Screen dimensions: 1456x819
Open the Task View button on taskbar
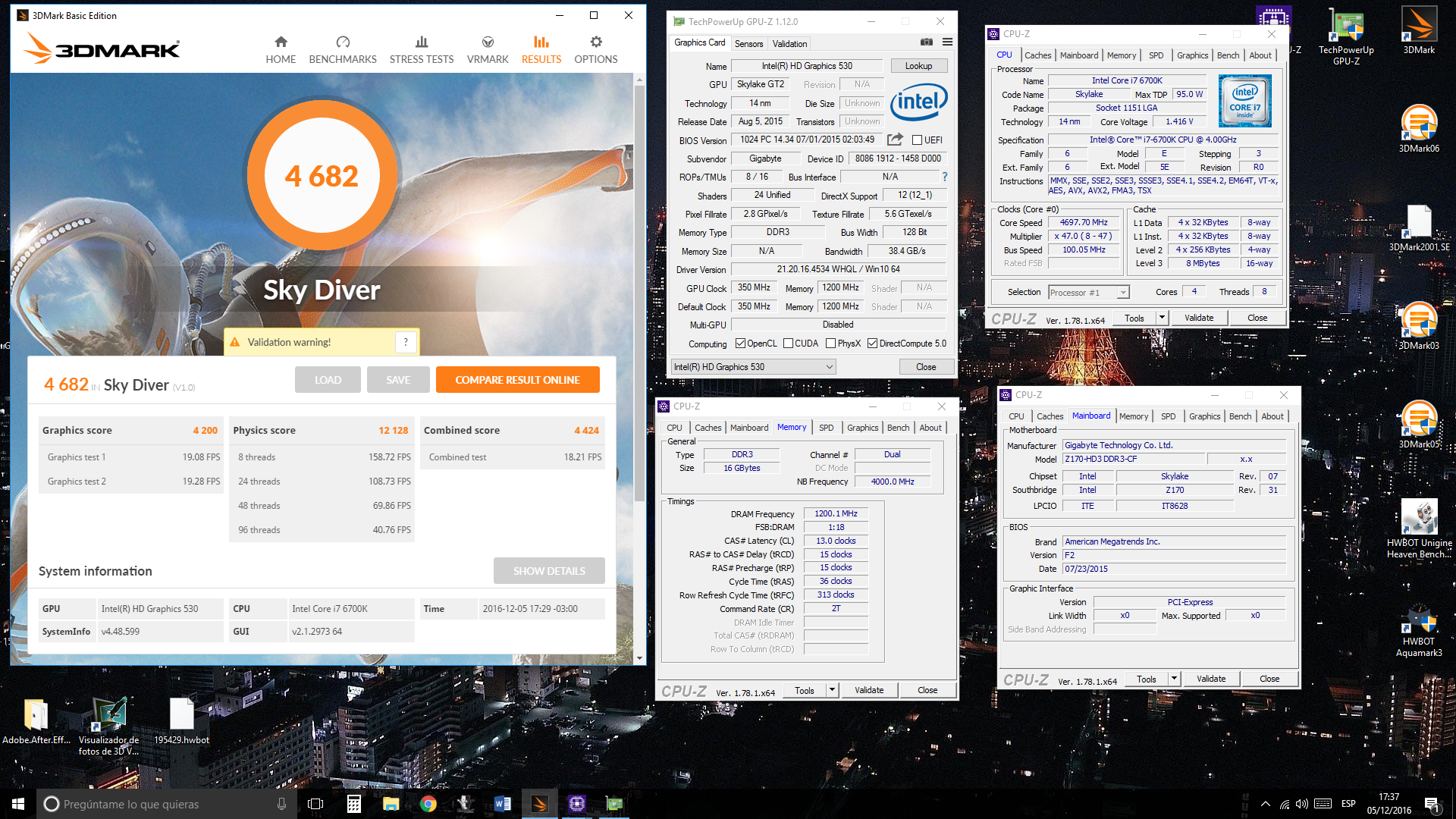(316, 804)
